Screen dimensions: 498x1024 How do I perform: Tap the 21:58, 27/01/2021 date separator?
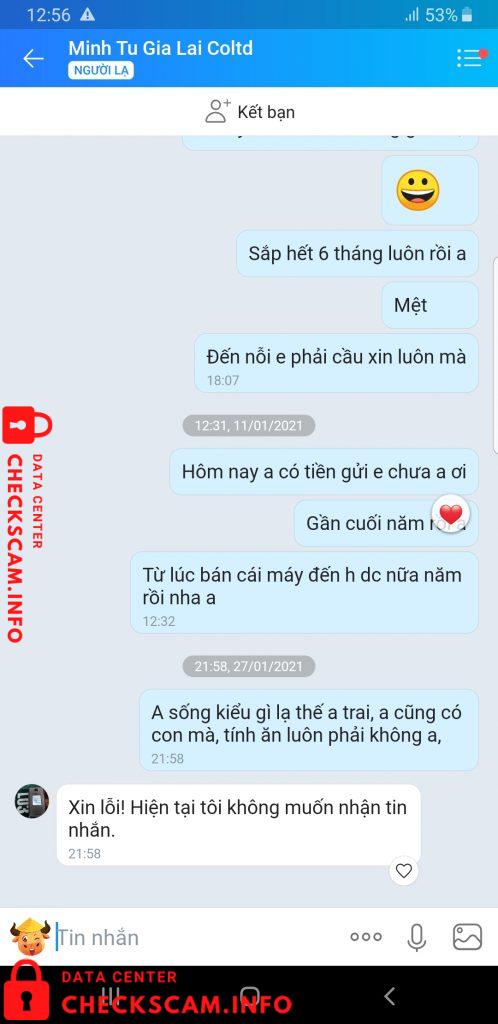pos(249,666)
